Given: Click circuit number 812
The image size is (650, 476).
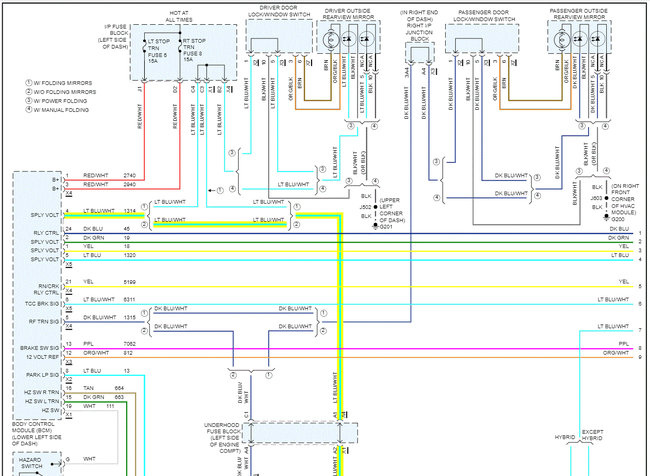Looking at the screenshot, I should coord(128,353).
